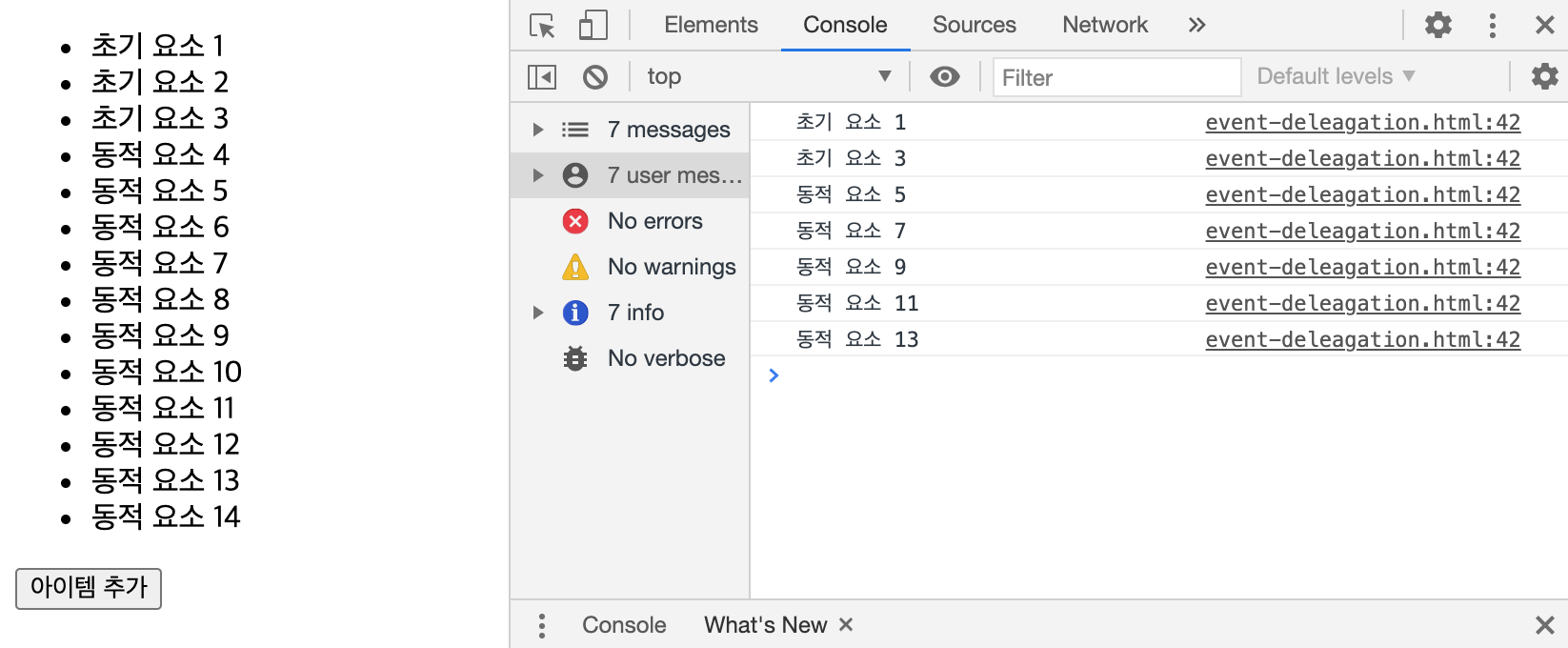The image size is (1568, 648).
Task: Toggle the device toolbar icon
Action: click(x=593, y=26)
